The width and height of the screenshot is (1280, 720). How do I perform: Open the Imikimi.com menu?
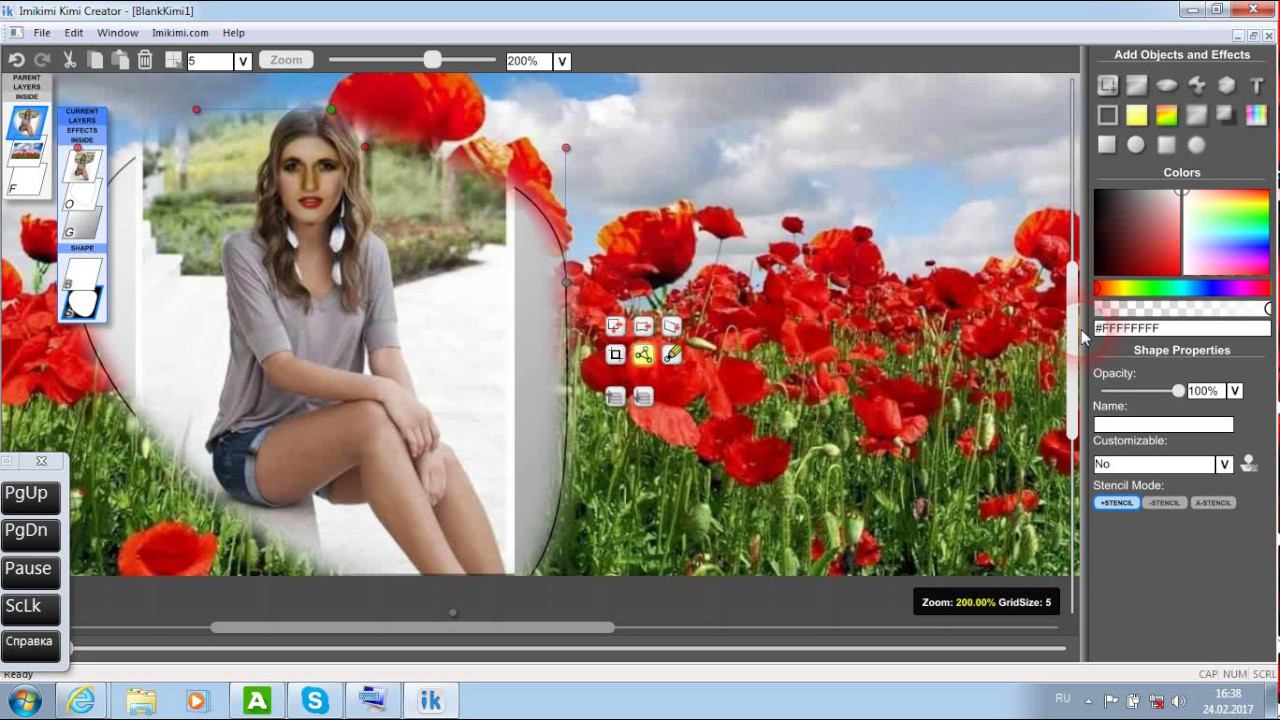point(180,33)
